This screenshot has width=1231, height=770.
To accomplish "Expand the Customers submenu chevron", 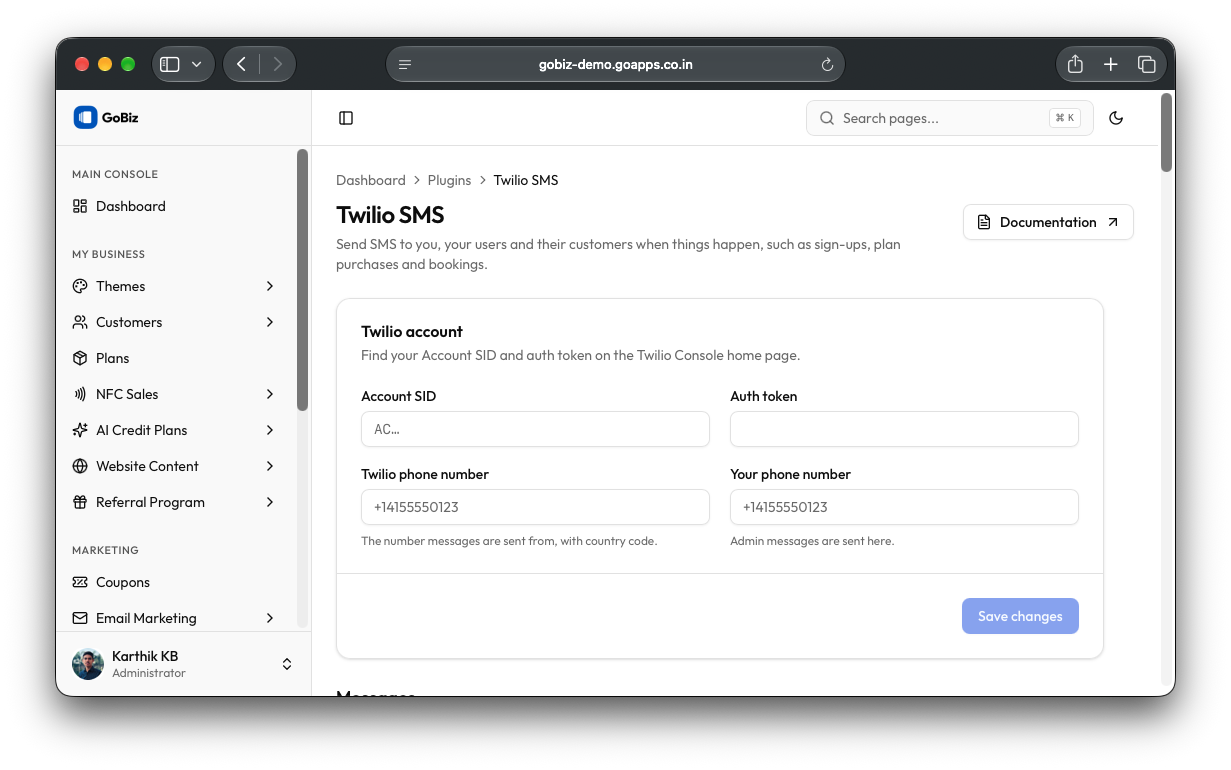I will tap(270, 322).
